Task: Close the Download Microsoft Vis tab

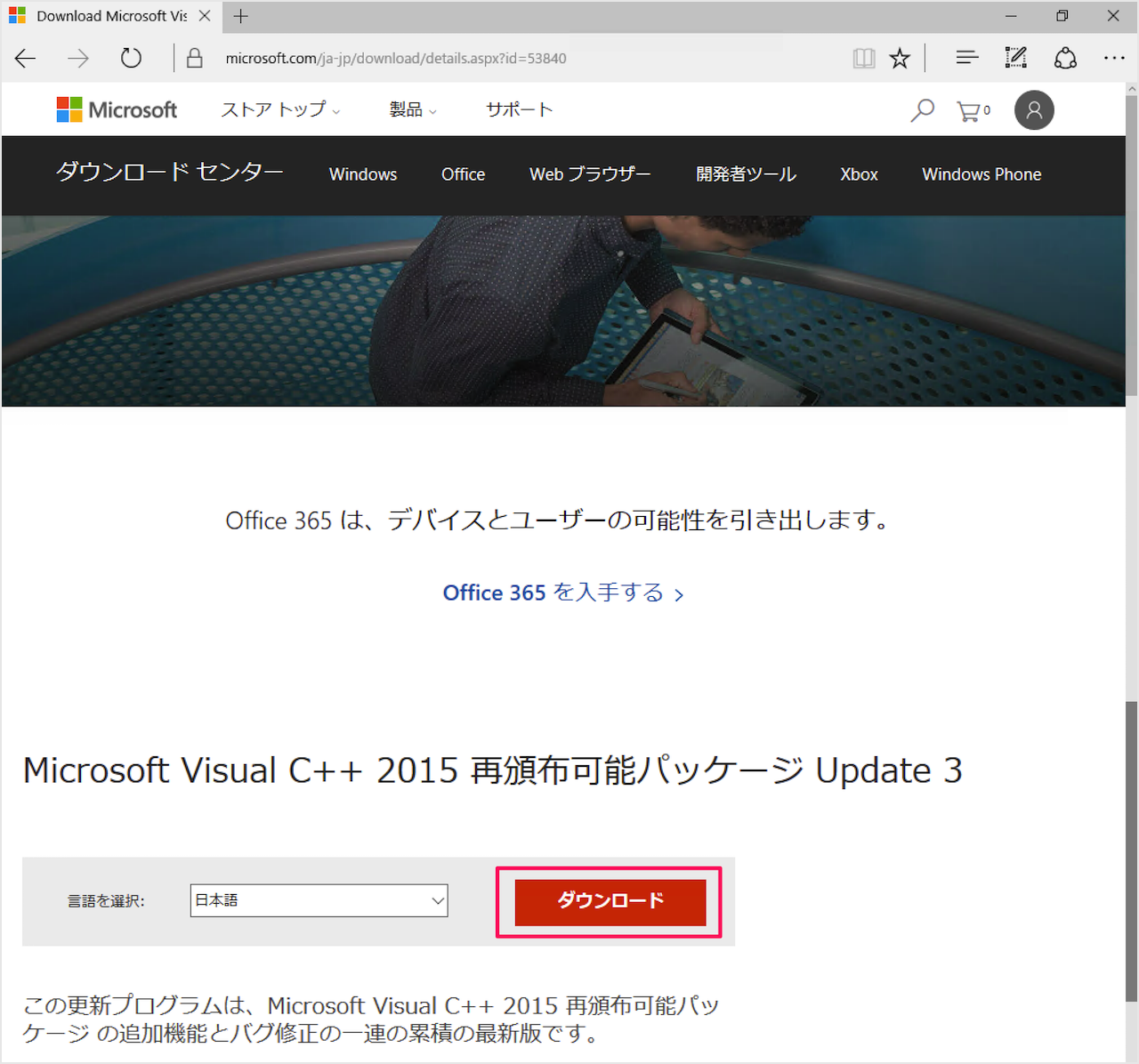Action: coord(205,16)
